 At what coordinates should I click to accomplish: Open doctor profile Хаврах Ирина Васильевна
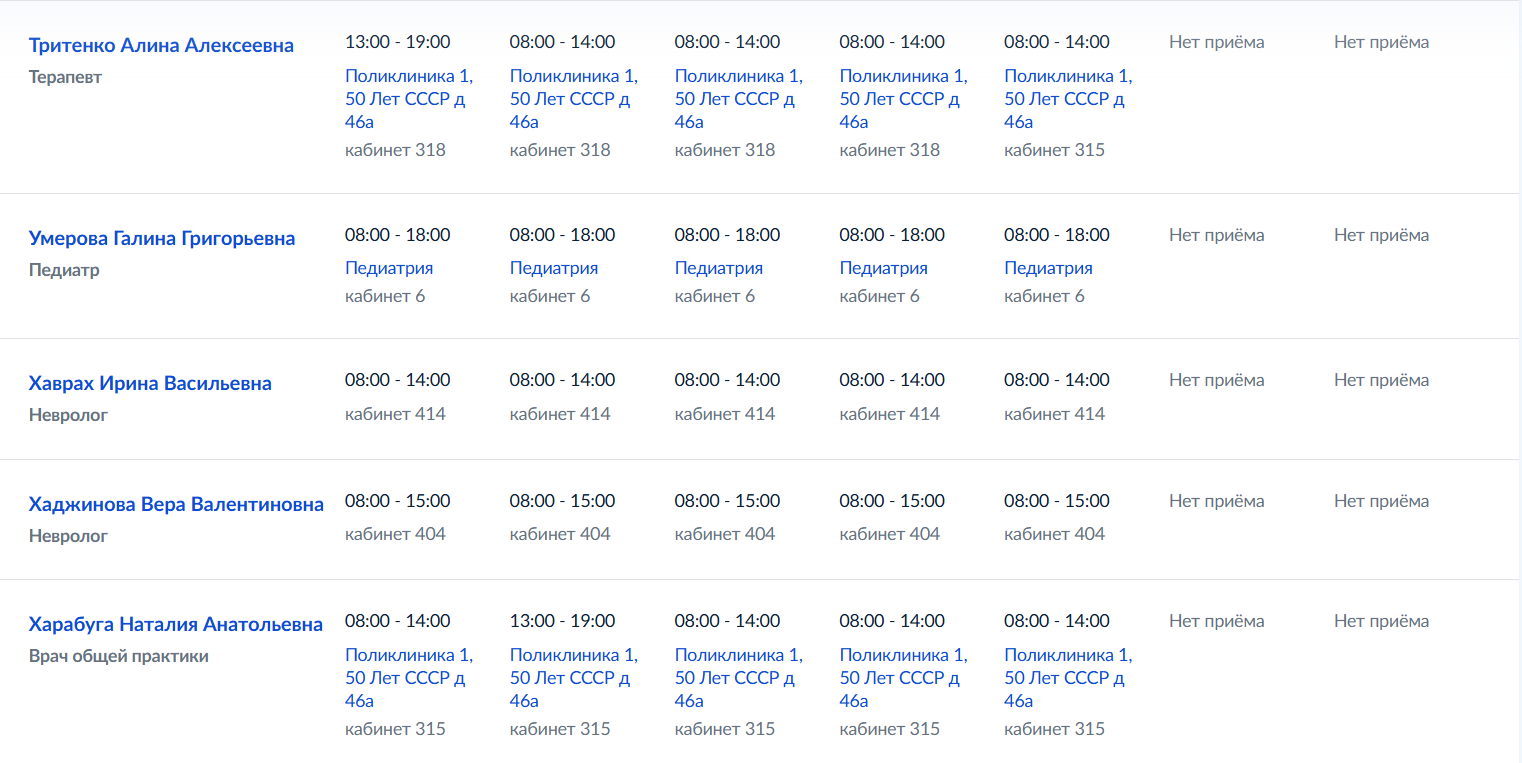(x=150, y=383)
